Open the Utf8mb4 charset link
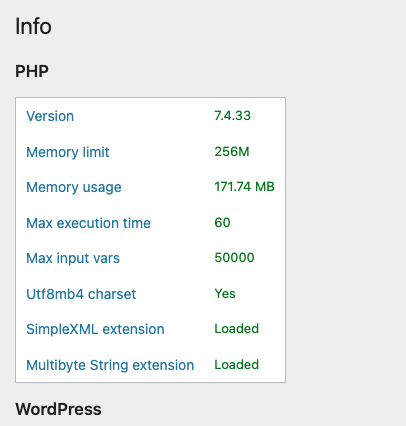406x426 pixels. (x=81, y=294)
